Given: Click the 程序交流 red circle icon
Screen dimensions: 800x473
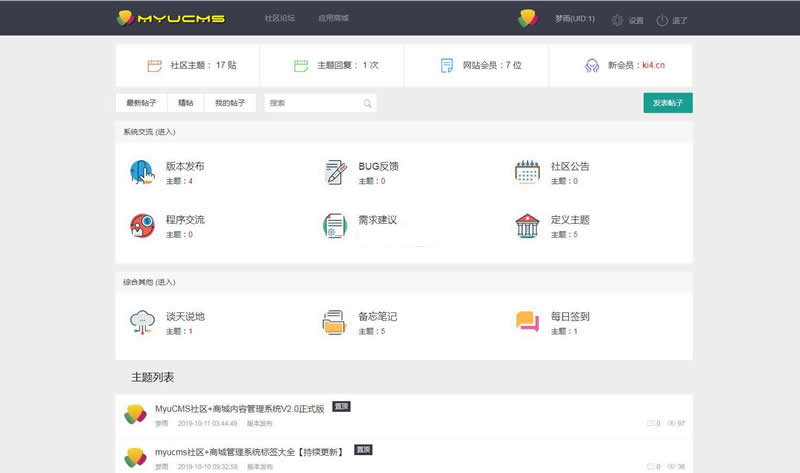Looking at the screenshot, I should (142, 226).
